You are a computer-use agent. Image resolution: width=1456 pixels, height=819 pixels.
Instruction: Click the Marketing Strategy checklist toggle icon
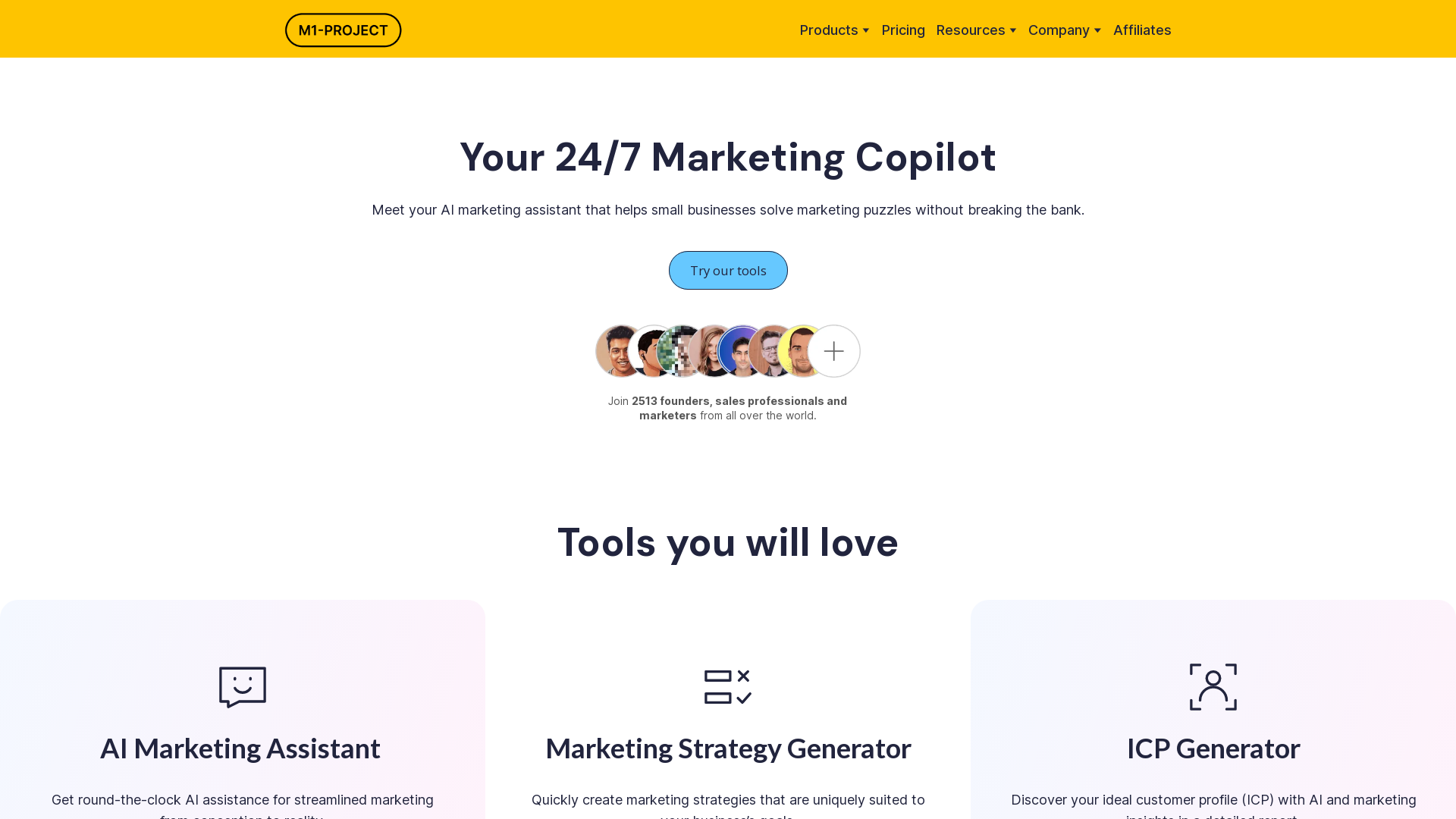(727, 687)
